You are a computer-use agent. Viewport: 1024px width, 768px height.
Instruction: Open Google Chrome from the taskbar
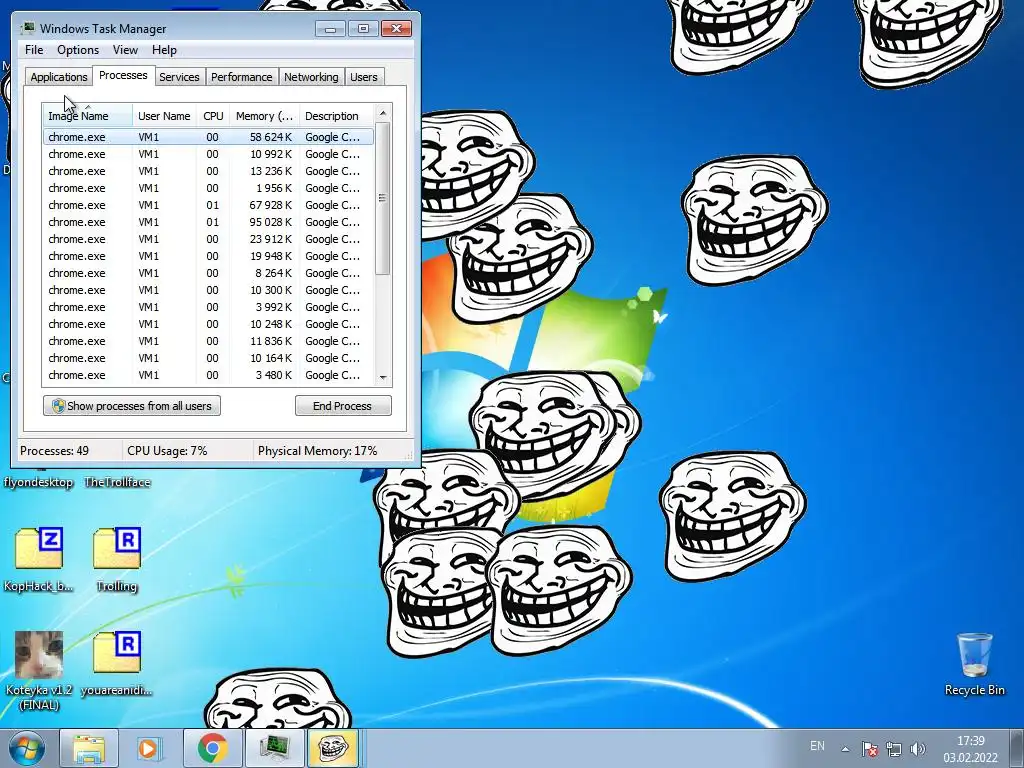click(212, 748)
